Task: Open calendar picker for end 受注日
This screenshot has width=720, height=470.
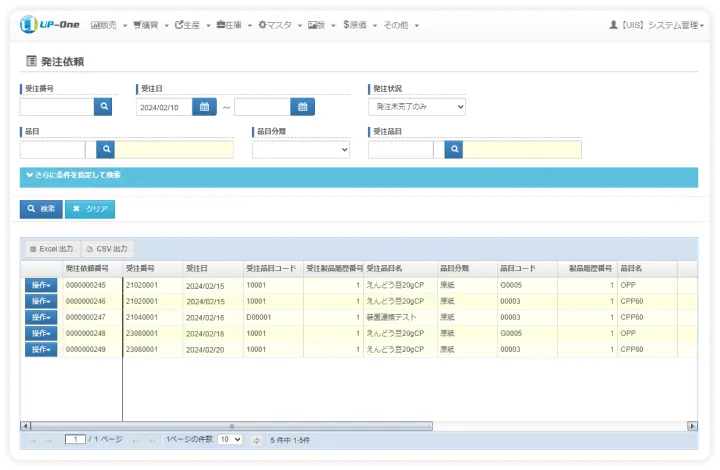Action: [302, 106]
